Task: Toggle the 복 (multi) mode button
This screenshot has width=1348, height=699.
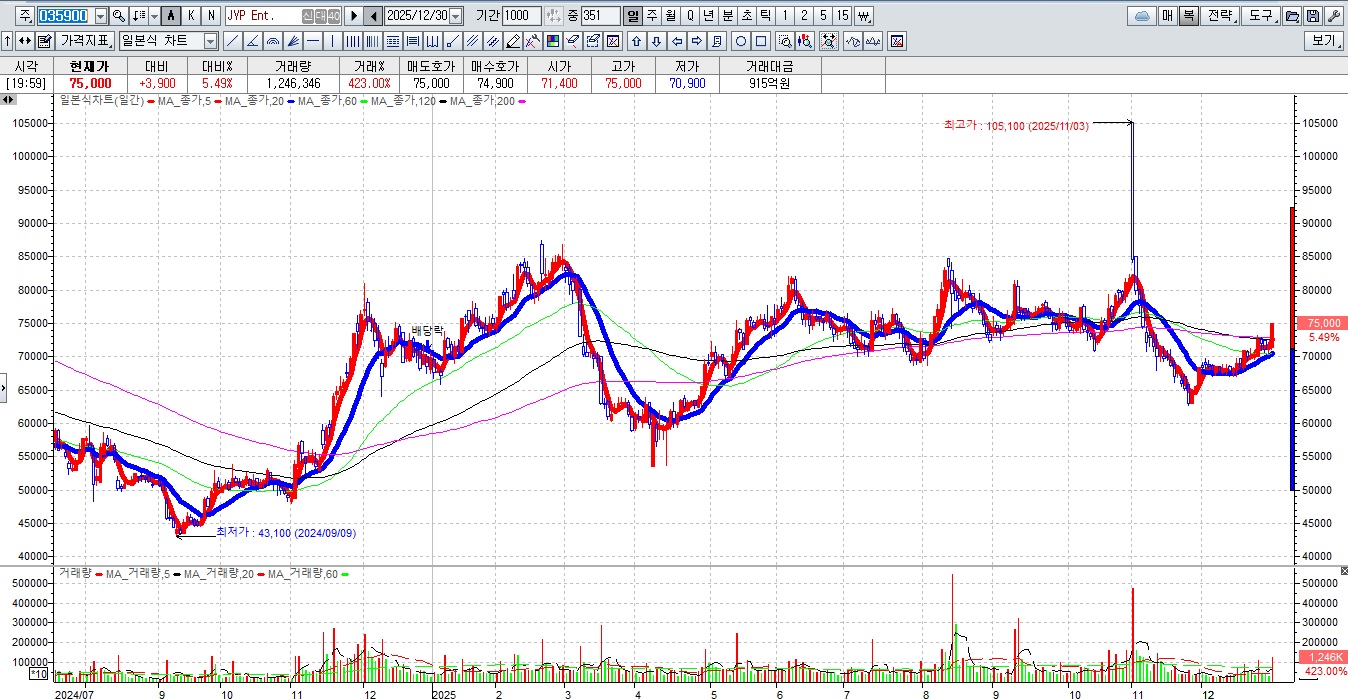Action: pyautogui.click(x=1188, y=16)
